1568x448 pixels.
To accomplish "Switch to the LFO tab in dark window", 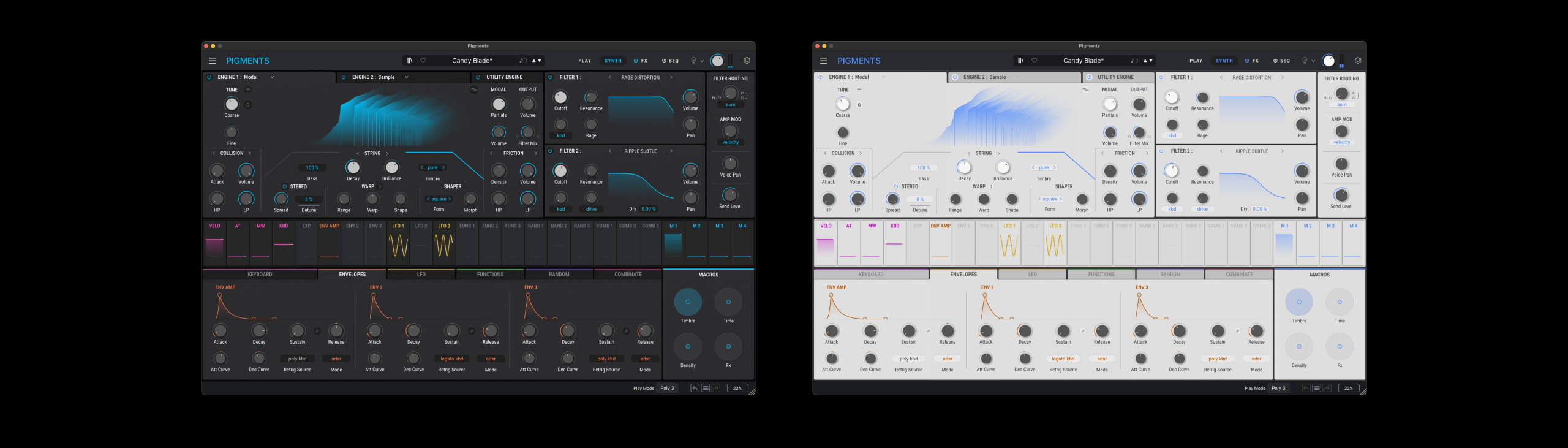I will coord(421,275).
